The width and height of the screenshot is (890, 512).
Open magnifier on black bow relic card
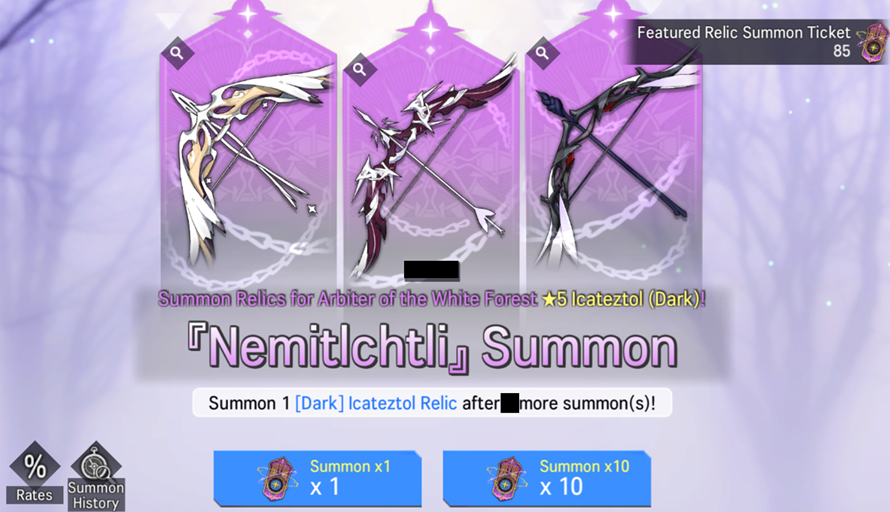pos(542,53)
